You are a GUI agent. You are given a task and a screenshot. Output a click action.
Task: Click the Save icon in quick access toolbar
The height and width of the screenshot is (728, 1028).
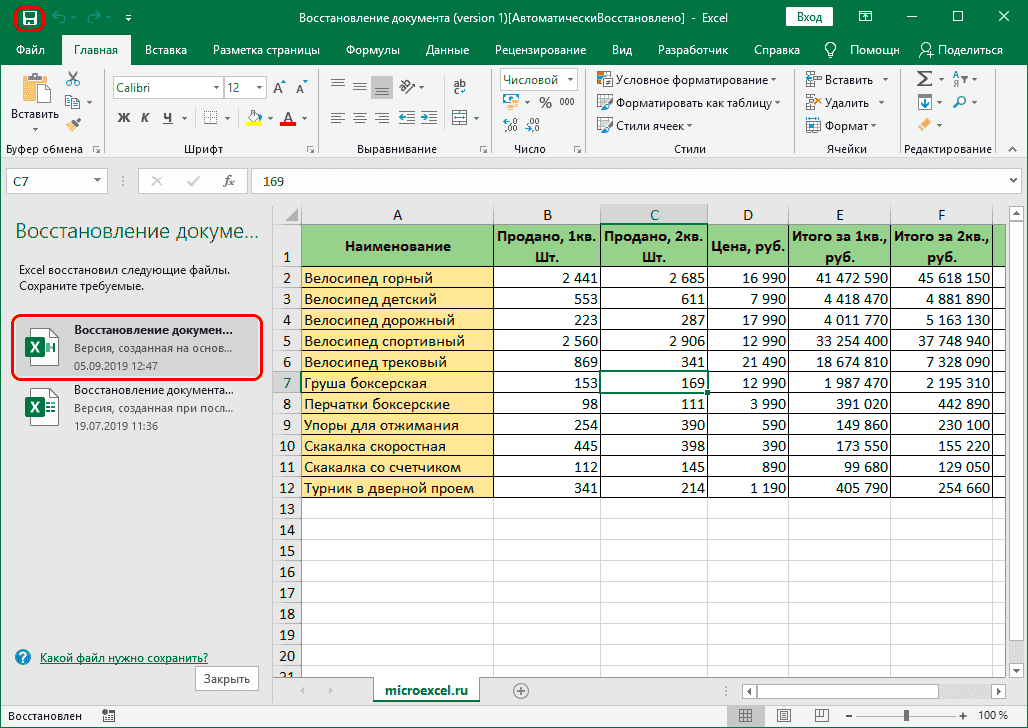(30, 17)
